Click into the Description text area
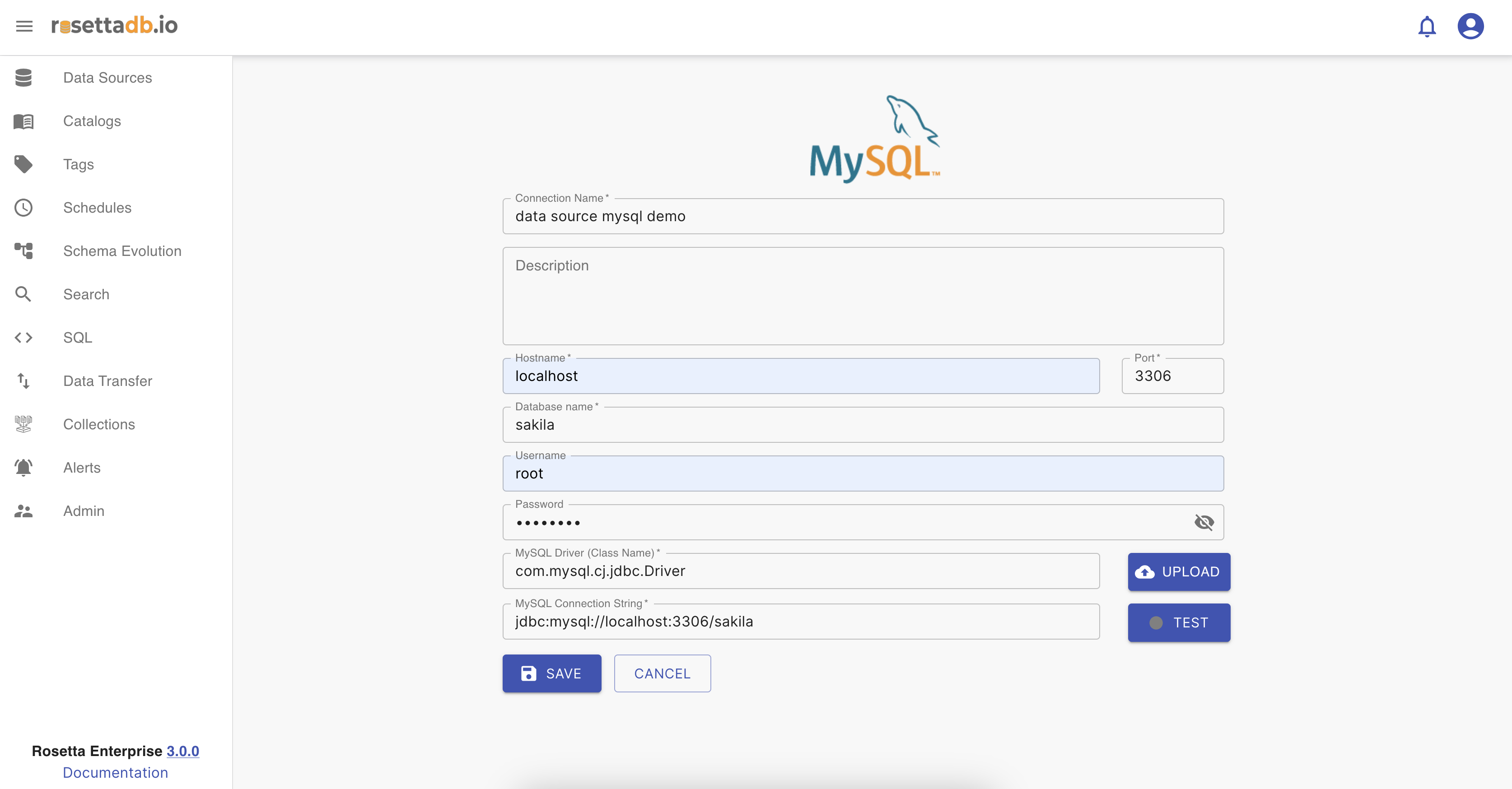 coord(863,296)
